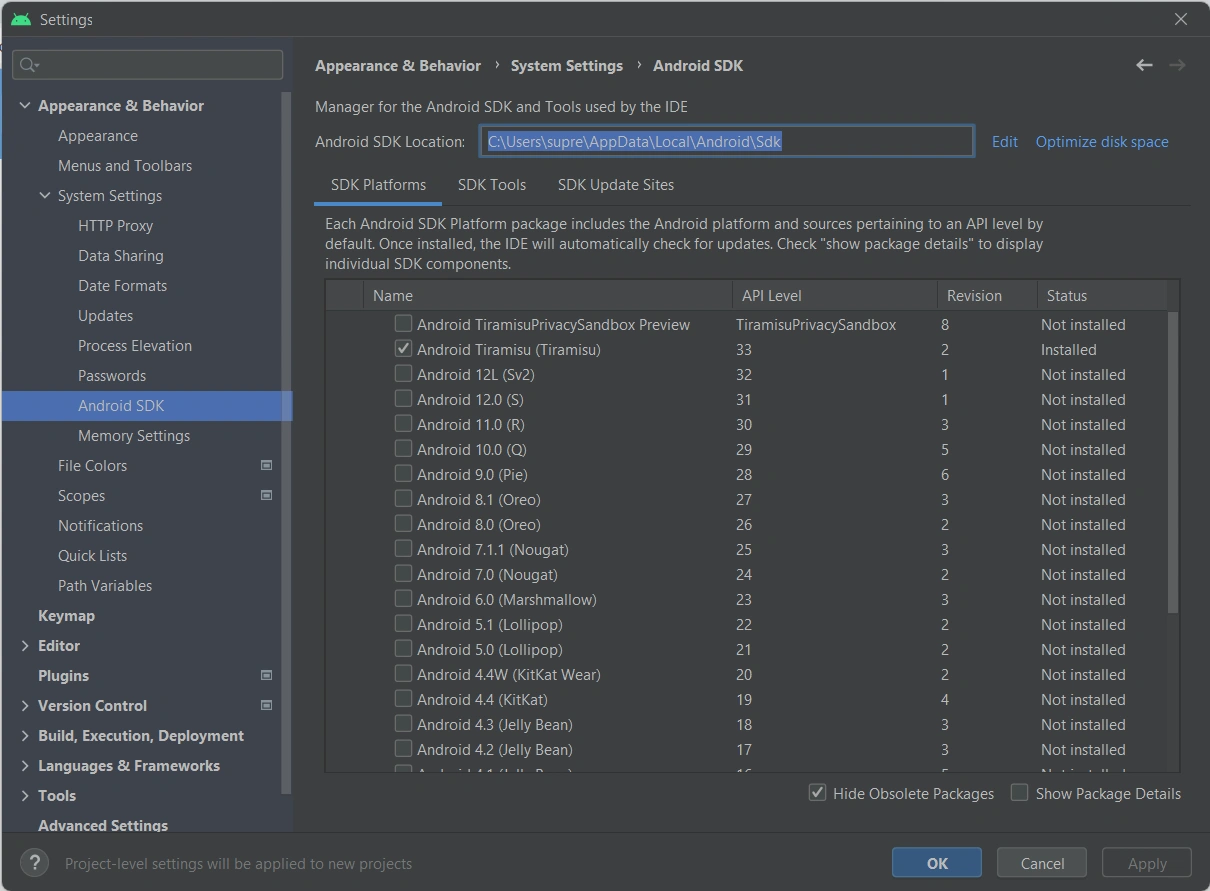The height and width of the screenshot is (891, 1210).
Task: Expand the Editor settings section
Action: point(25,645)
